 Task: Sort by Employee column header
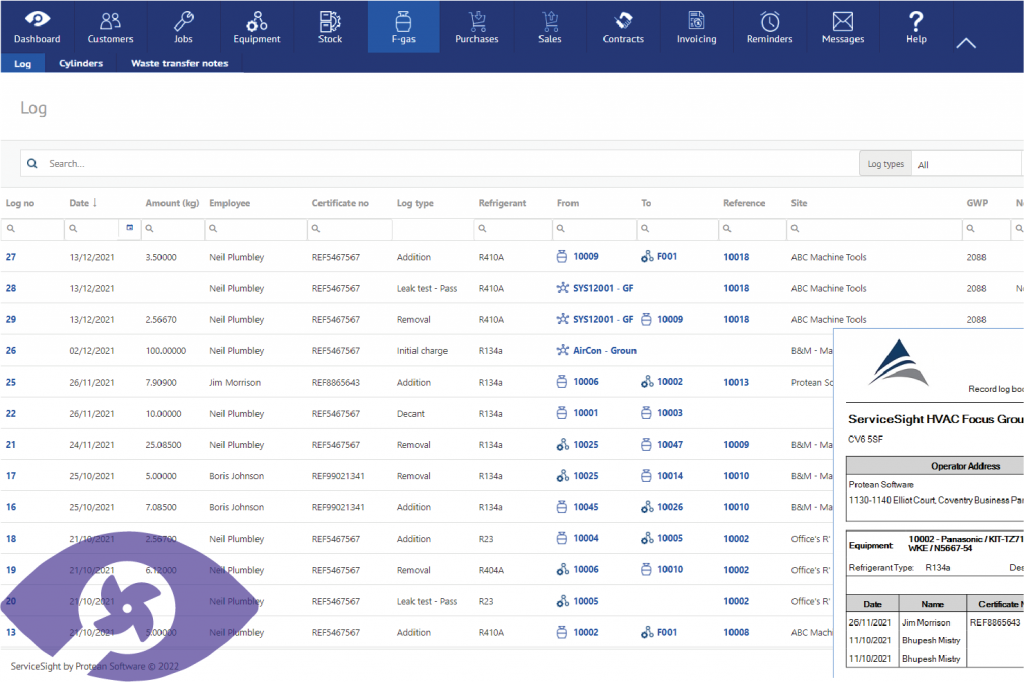tap(230, 203)
